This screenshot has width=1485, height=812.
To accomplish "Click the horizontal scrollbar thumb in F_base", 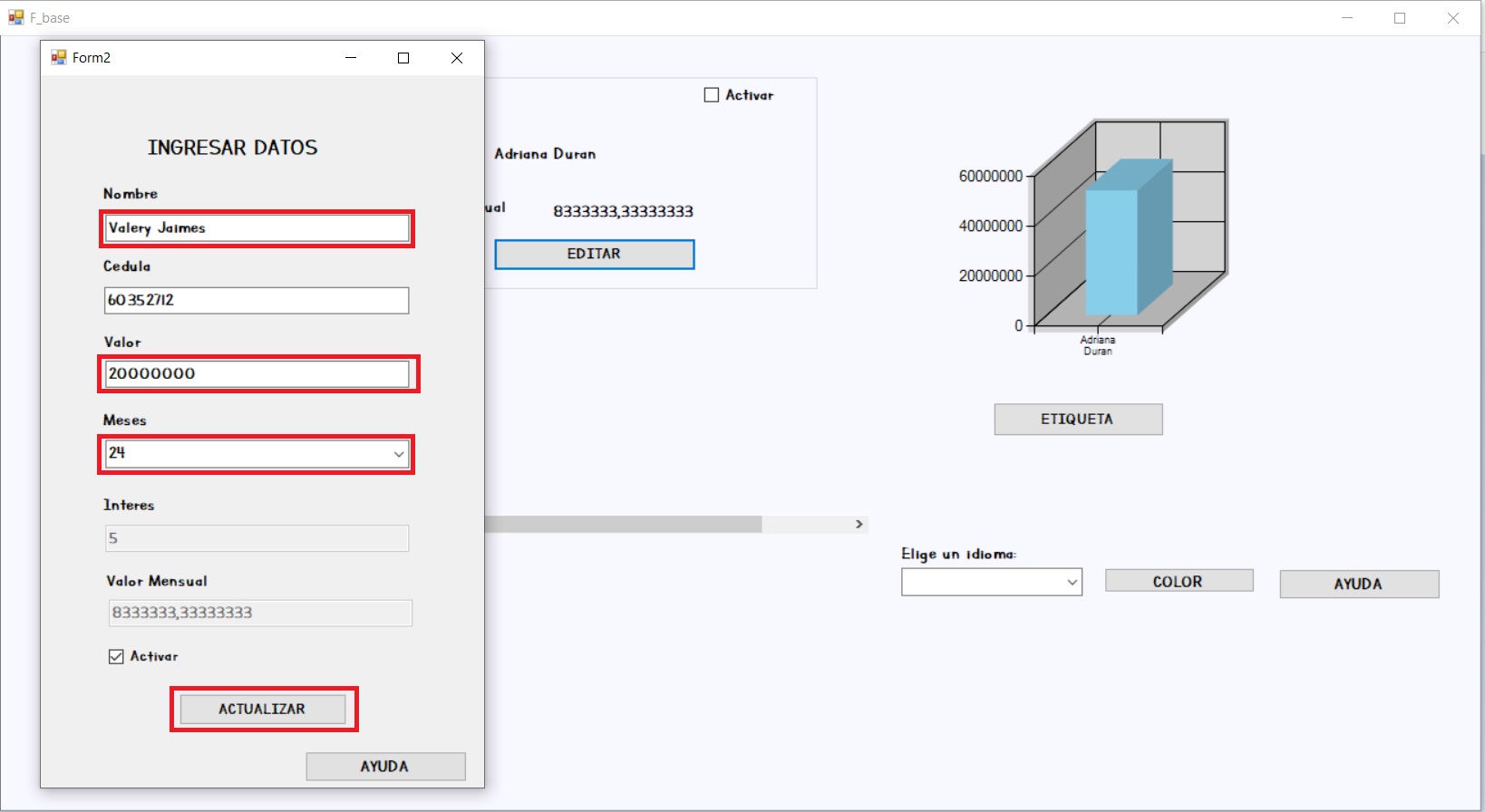I will click(x=623, y=525).
